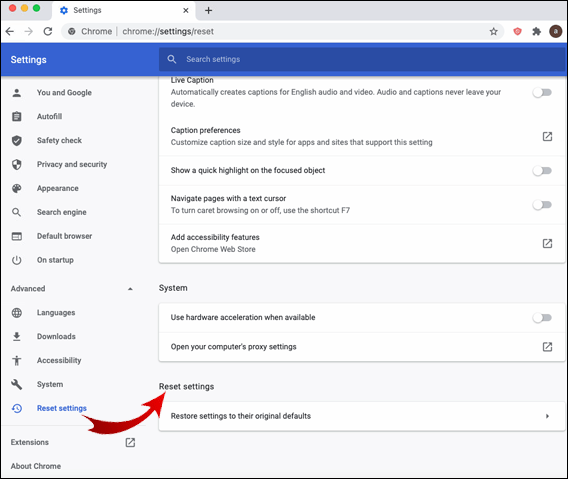
Task: Open proxy settings external link icon
Action: point(547,347)
